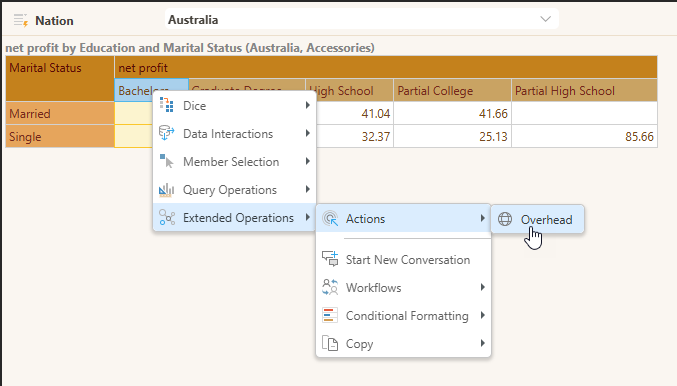Click the Overhead globe icon
The height and width of the screenshot is (386, 677).
click(x=505, y=219)
